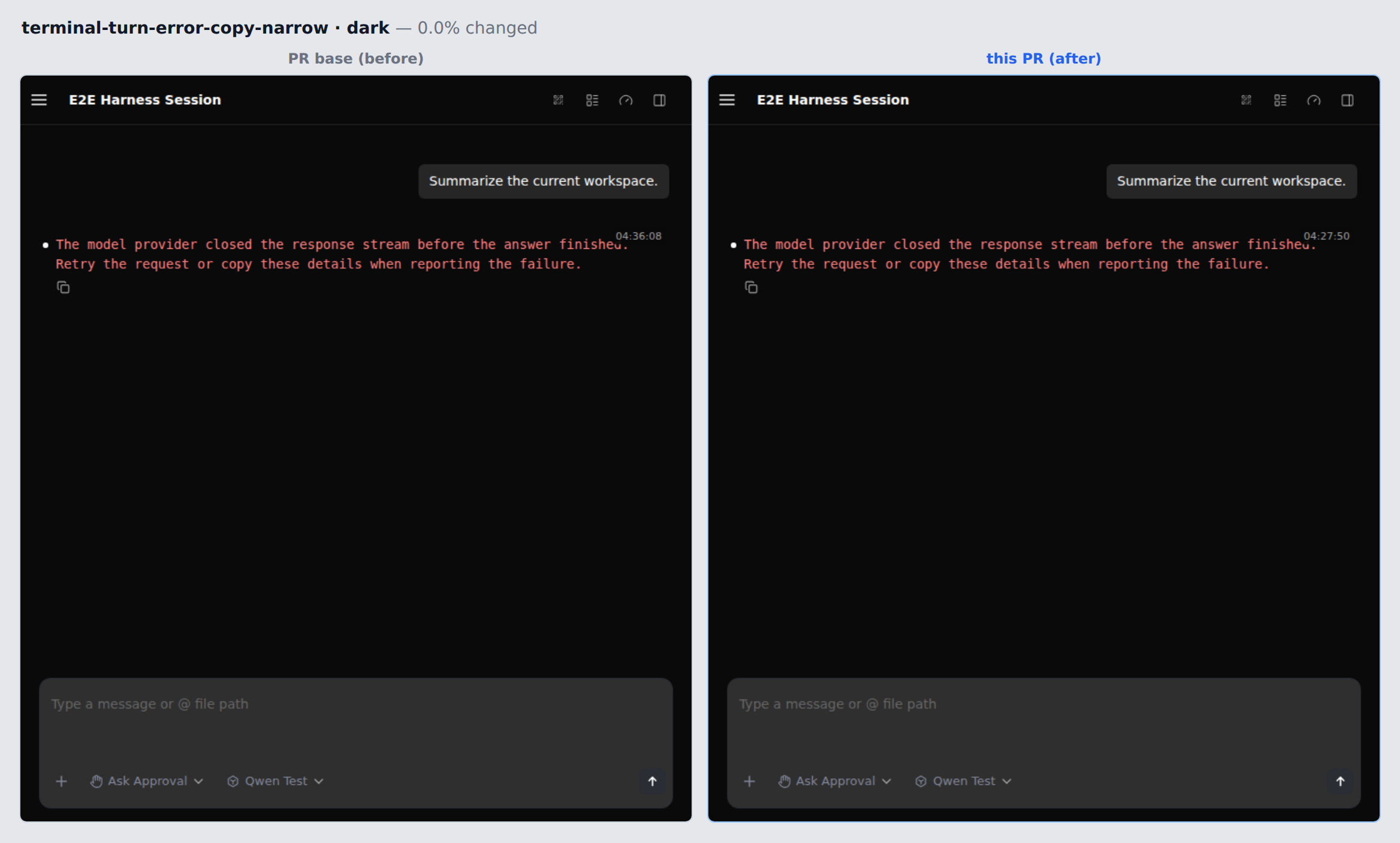
Task: Click timestamp 04:27:50 in after panel
Action: pos(1327,236)
